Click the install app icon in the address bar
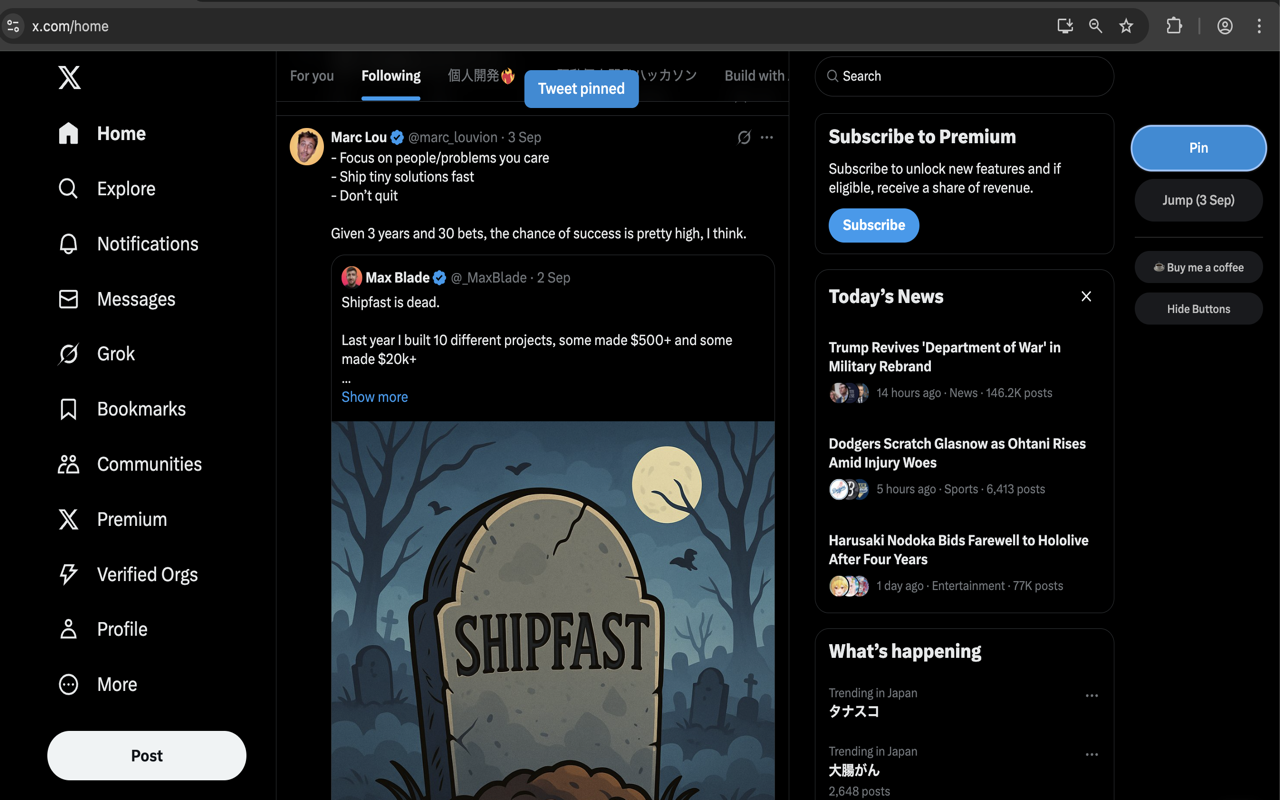The height and width of the screenshot is (800, 1280). pos(1065,26)
